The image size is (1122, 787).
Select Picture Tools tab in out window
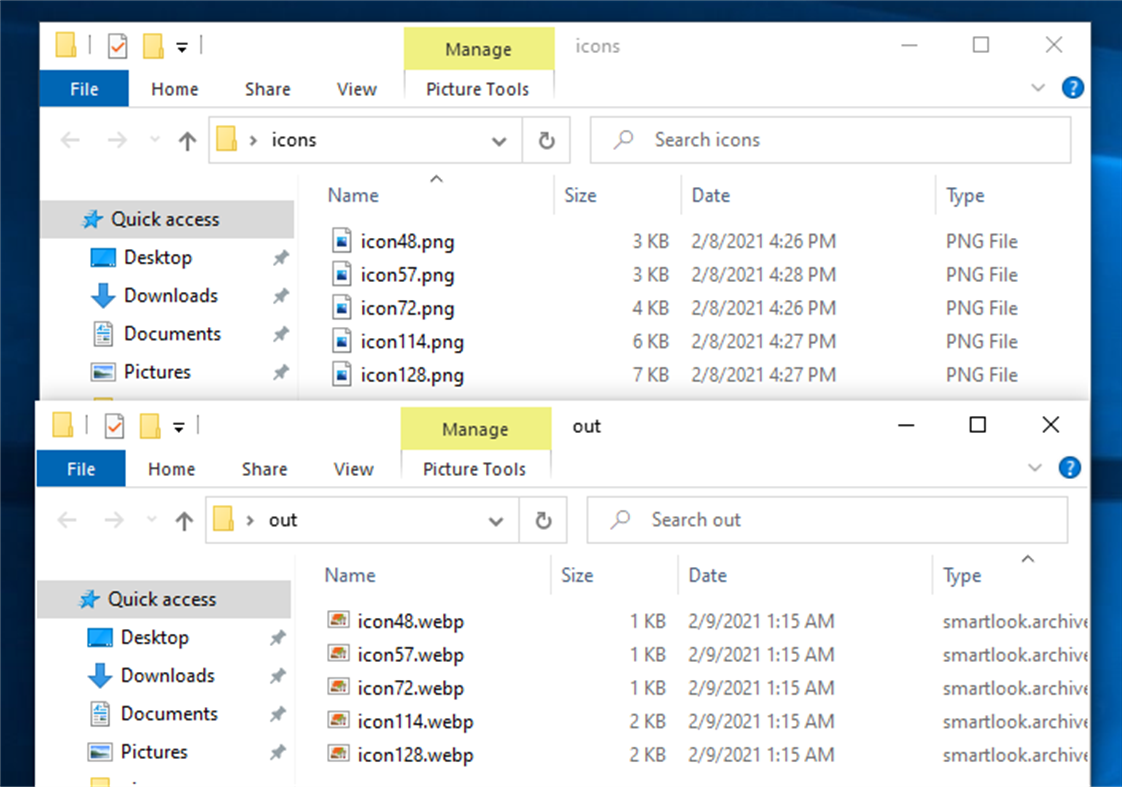point(474,469)
